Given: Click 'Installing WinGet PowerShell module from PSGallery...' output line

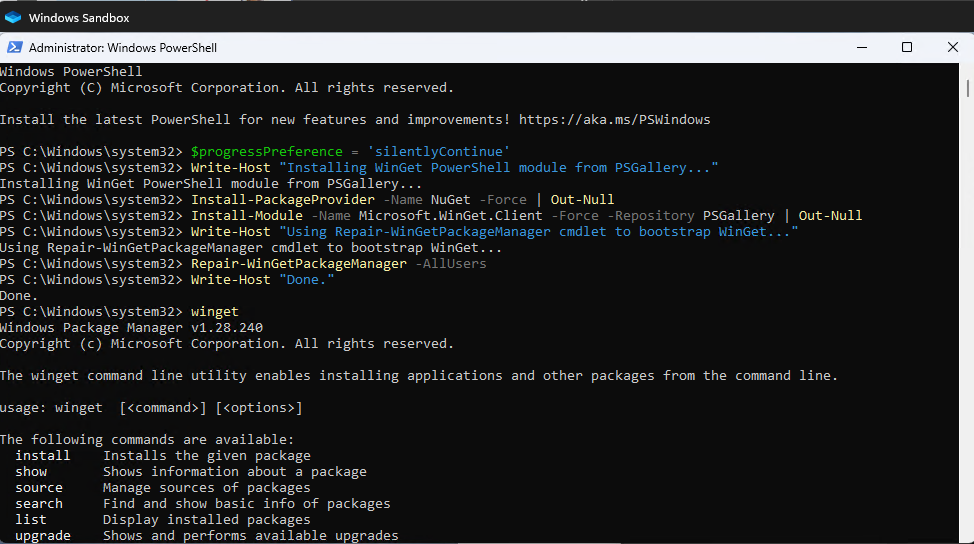Looking at the screenshot, I should (211, 184).
